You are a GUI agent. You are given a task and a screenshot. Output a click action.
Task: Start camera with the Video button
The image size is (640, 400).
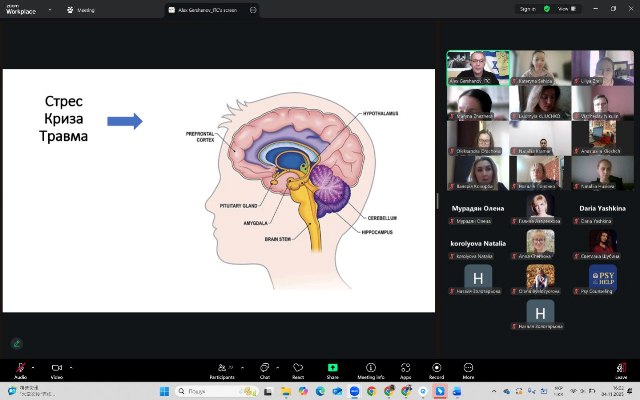click(x=56, y=368)
